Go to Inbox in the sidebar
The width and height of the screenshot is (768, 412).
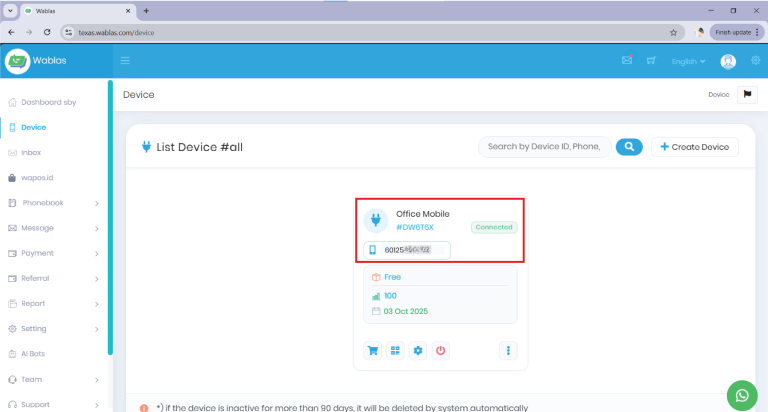pos(31,152)
